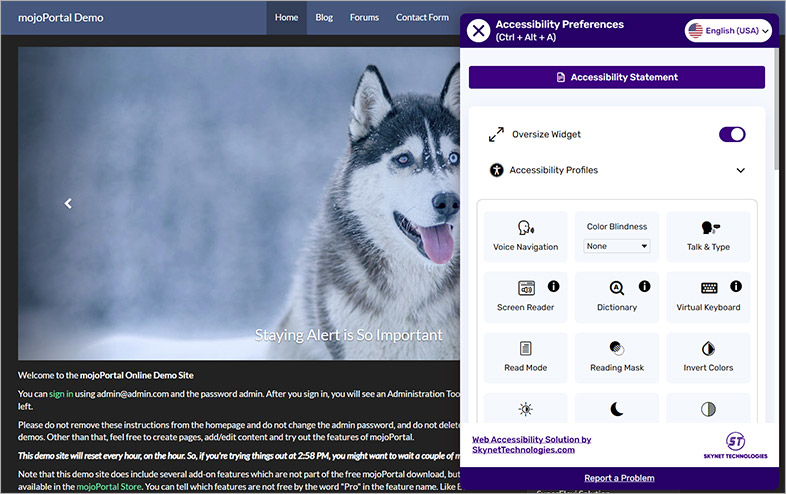Toggle Invert Colors
The width and height of the screenshot is (786, 494).
tap(708, 358)
